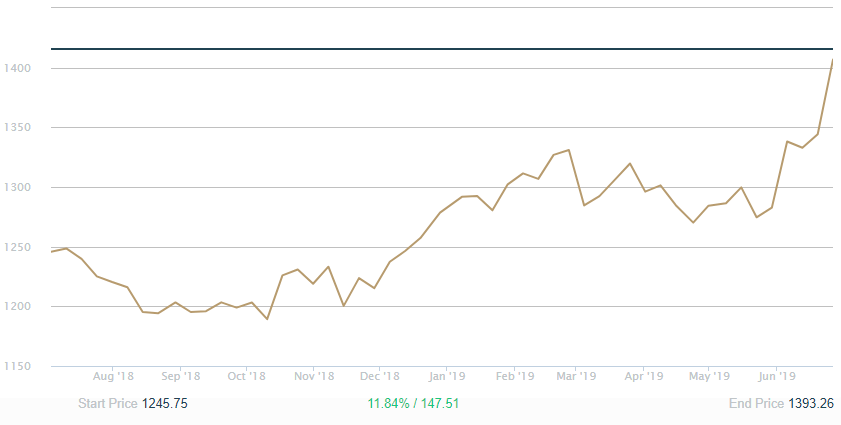Click the Dec '18 axis label

coord(380,376)
